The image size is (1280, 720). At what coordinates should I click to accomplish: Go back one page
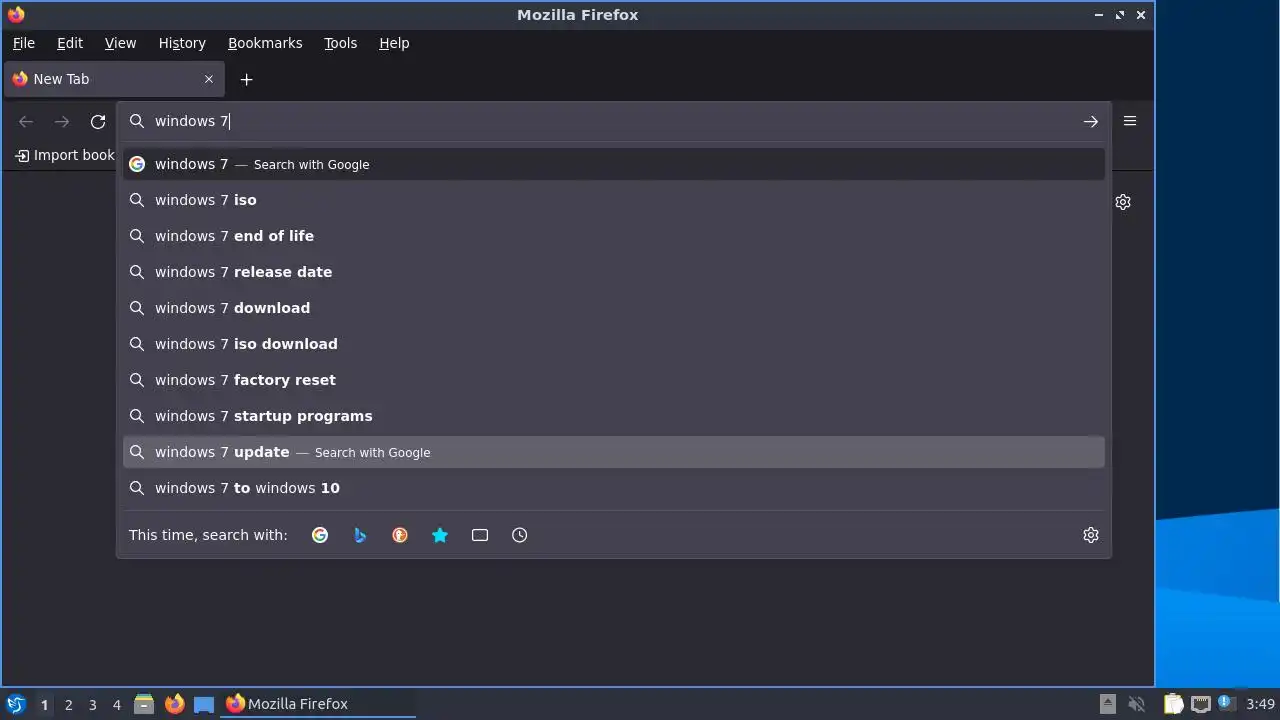coord(26,121)
